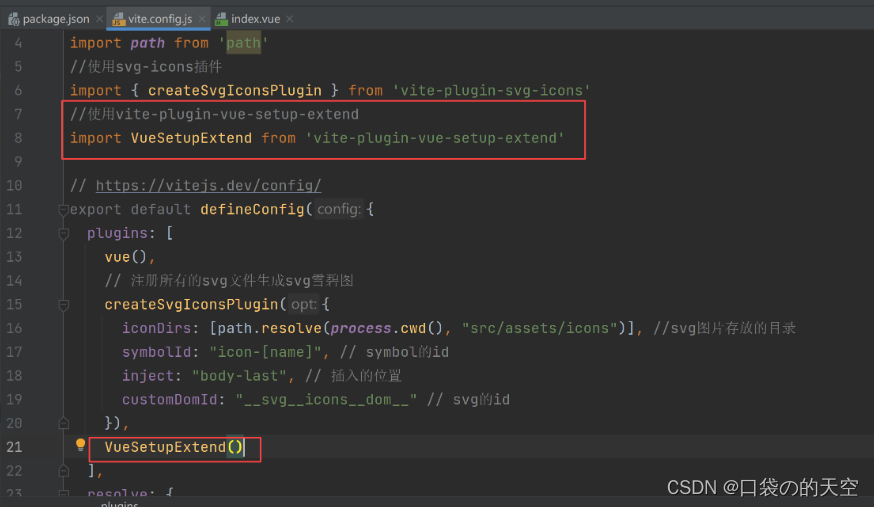This screenshot has width=874, height=507.
Task: Click the defineConfig function name
Action: (252, 209)
